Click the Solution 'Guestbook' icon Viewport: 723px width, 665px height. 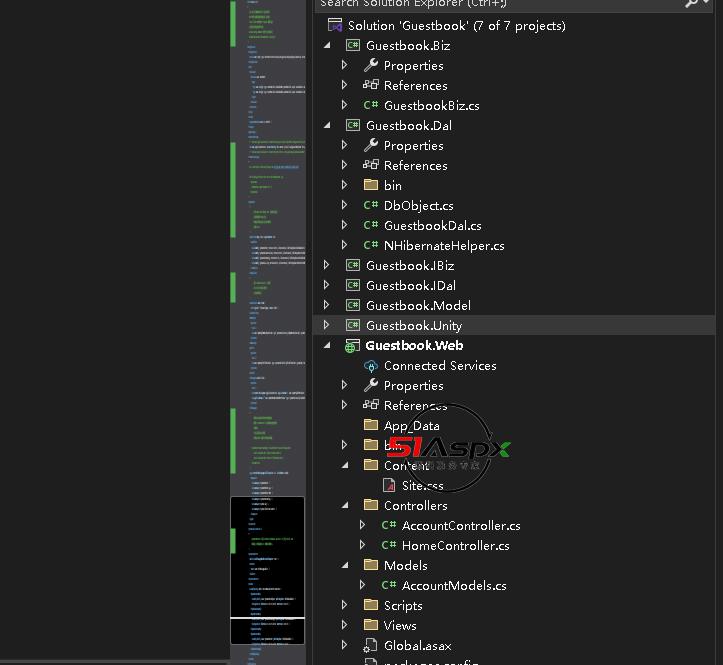click(335, 25)
